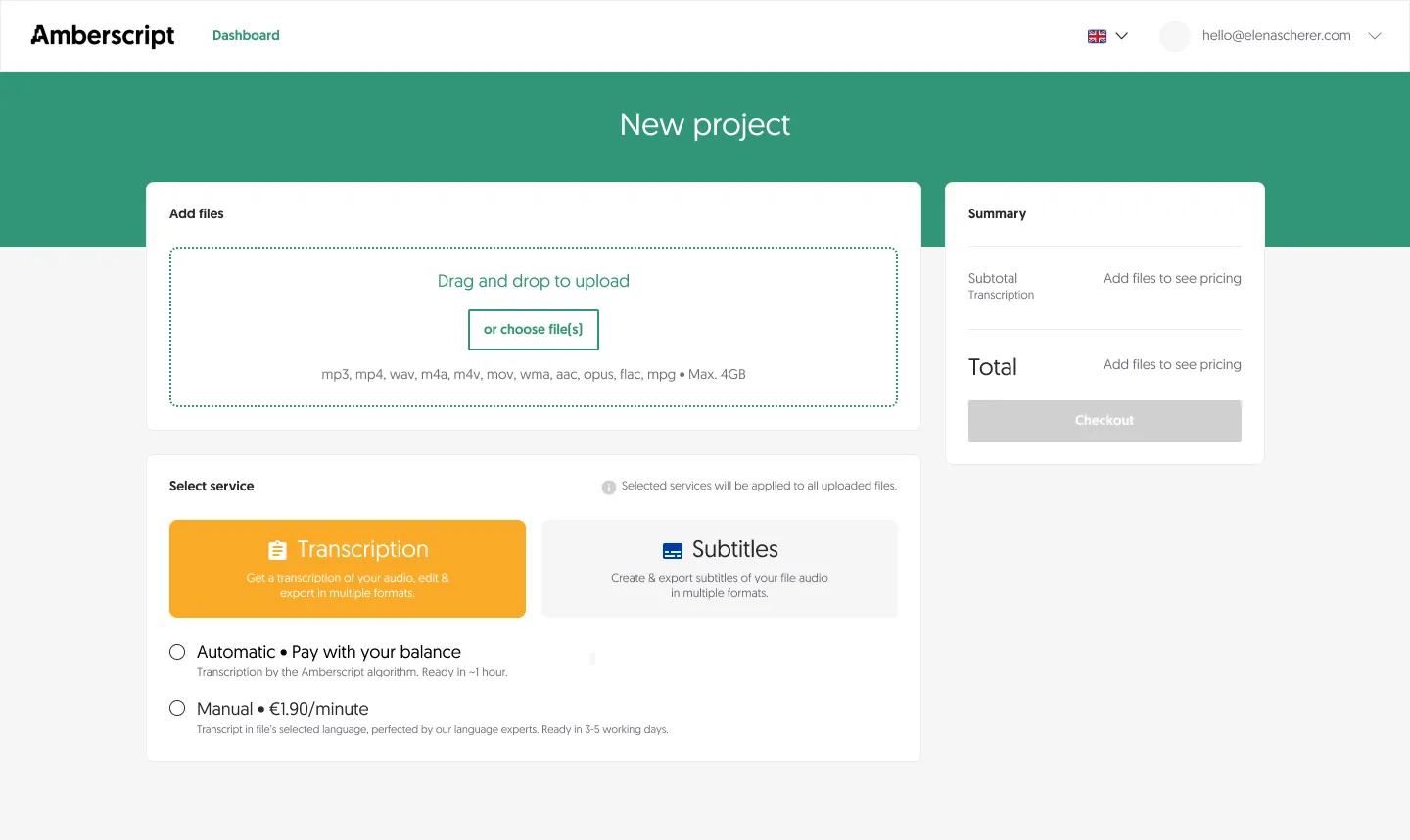
Task: Click Add files to see pricing beside Total
Action: [x=1172, y=364]
